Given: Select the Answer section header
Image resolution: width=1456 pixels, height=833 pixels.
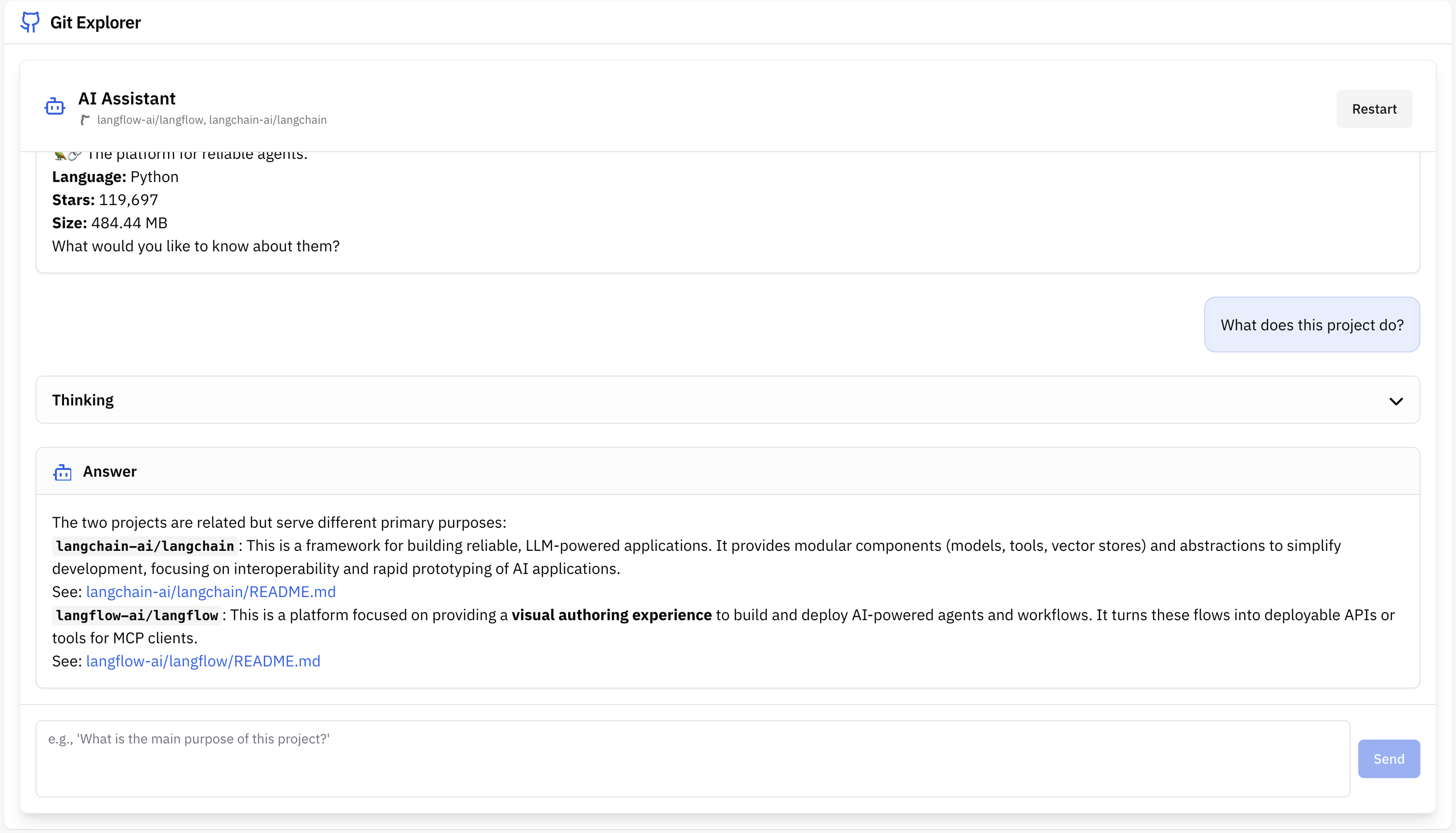Looking at the screenshot, I should coord(110,471).
